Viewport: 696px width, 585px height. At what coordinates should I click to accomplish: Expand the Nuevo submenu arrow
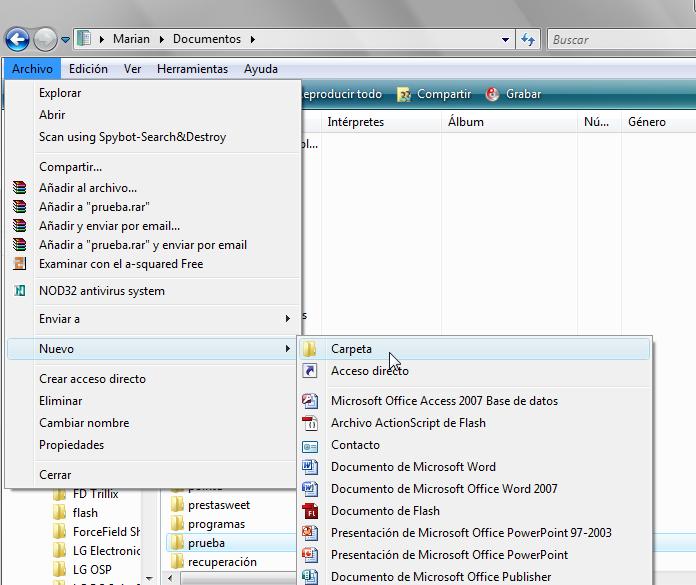[x=288, y=349]
